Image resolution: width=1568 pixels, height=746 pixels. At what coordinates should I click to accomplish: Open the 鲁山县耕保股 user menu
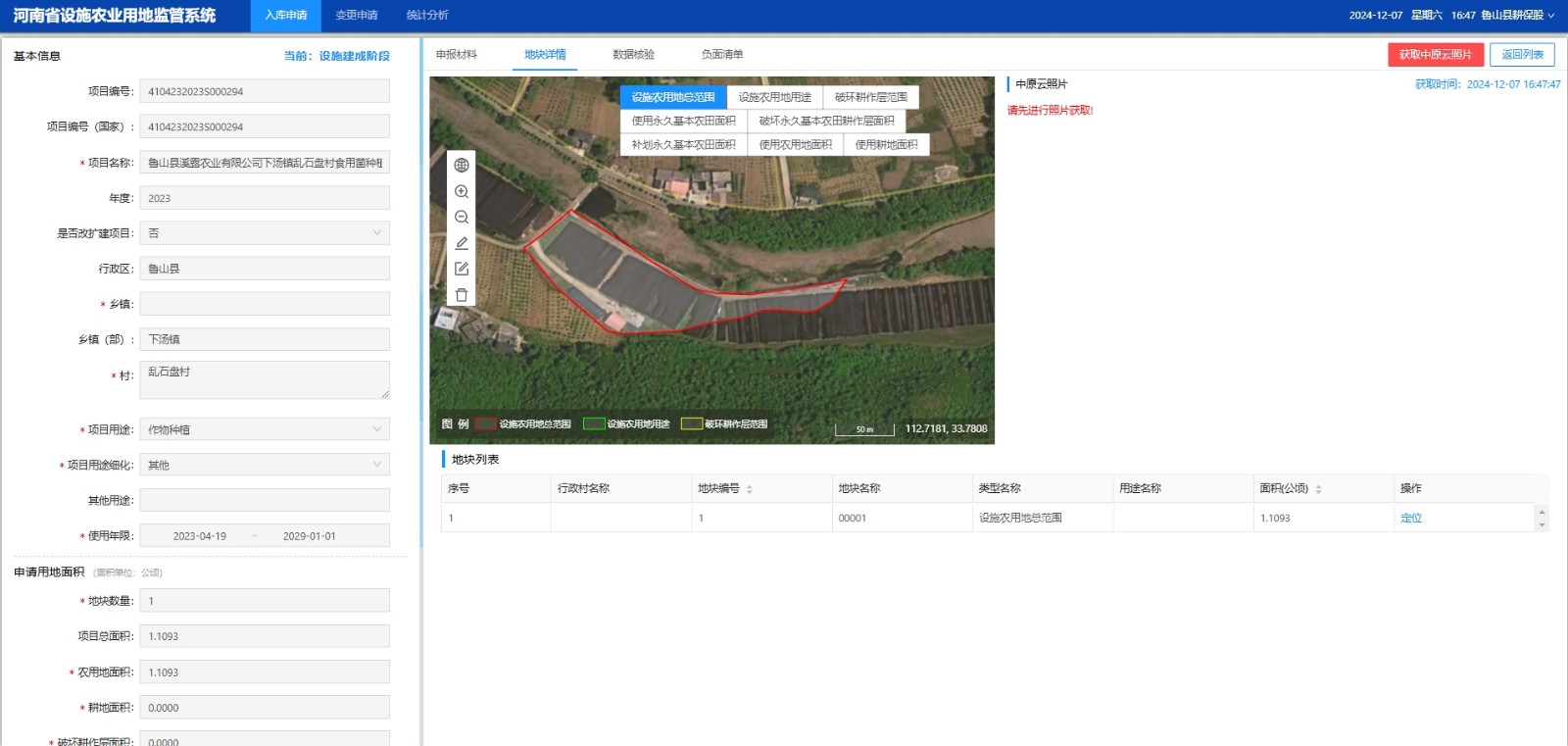click(1517, 16)
